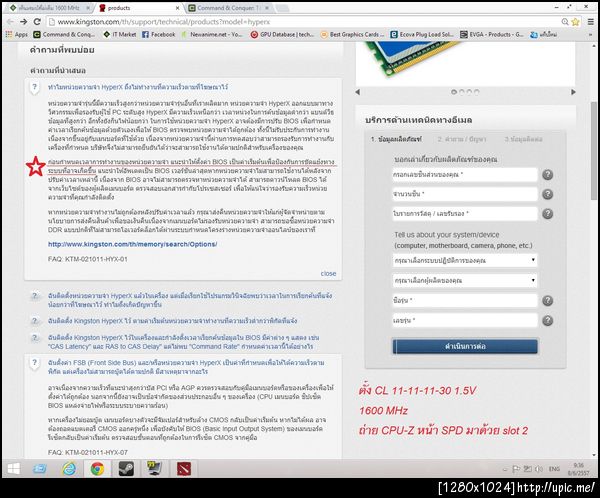
Task: Select form step 2 question/problem tab
Action: click(462, 139)
